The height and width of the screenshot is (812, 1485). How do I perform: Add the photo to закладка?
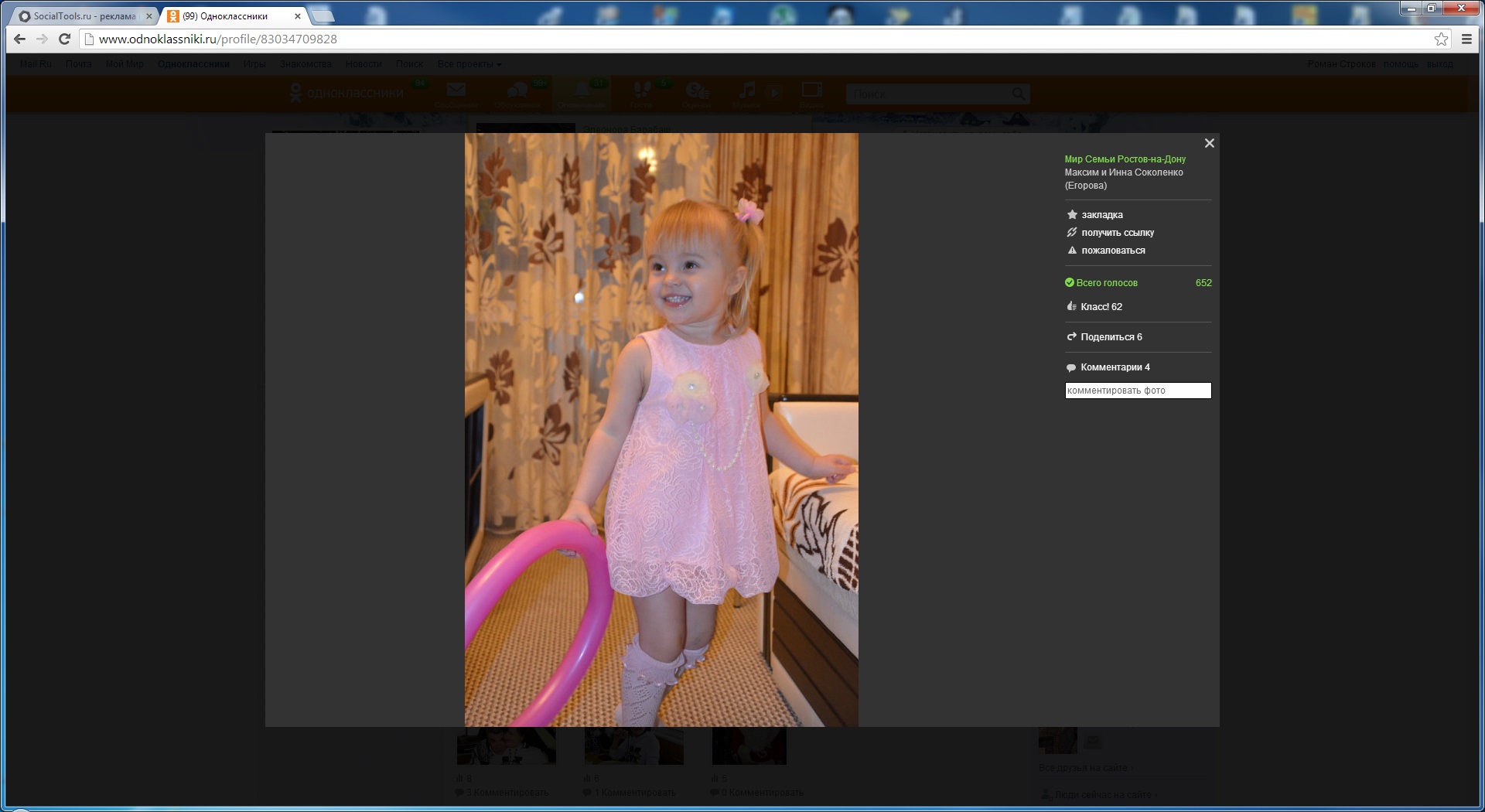click(1102, 215)
